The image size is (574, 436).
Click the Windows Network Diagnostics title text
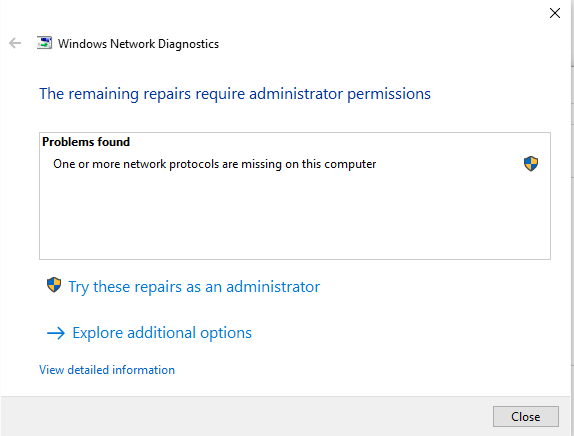pos(138,44)
